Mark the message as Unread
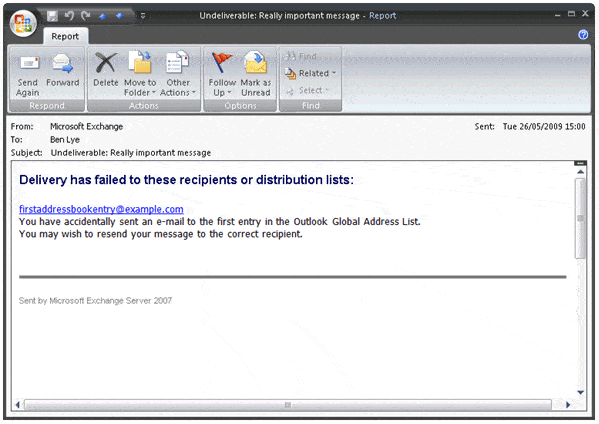The width and height of the screenshot is (599, 424). 256,75
